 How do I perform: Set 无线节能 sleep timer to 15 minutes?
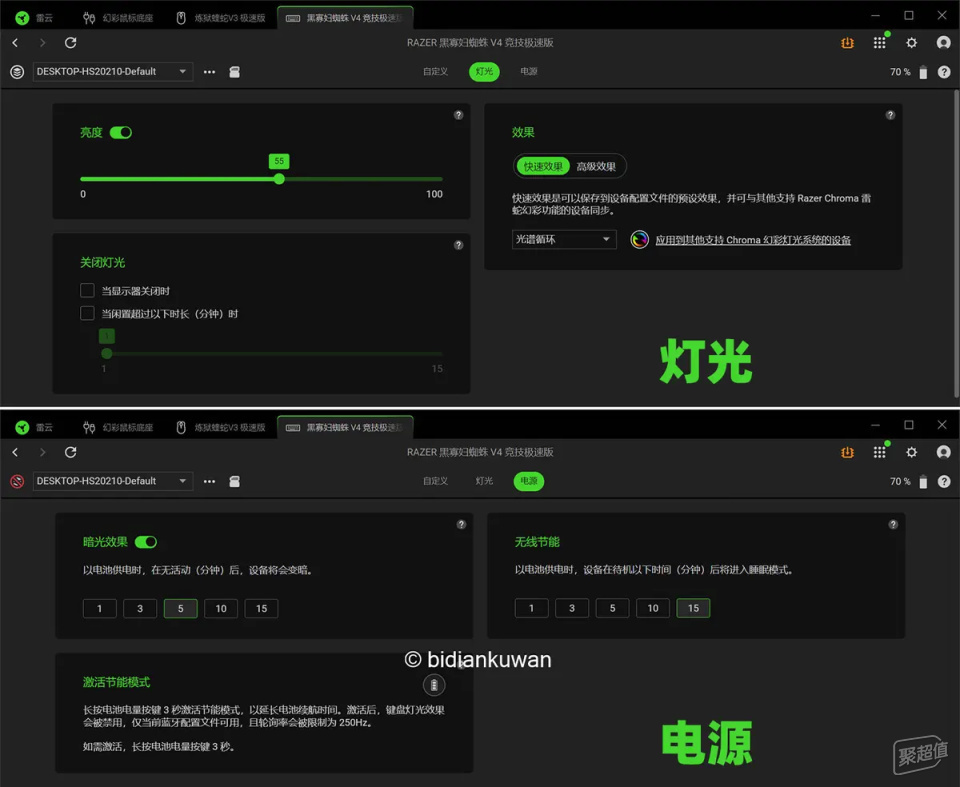(x=693, y=608)
